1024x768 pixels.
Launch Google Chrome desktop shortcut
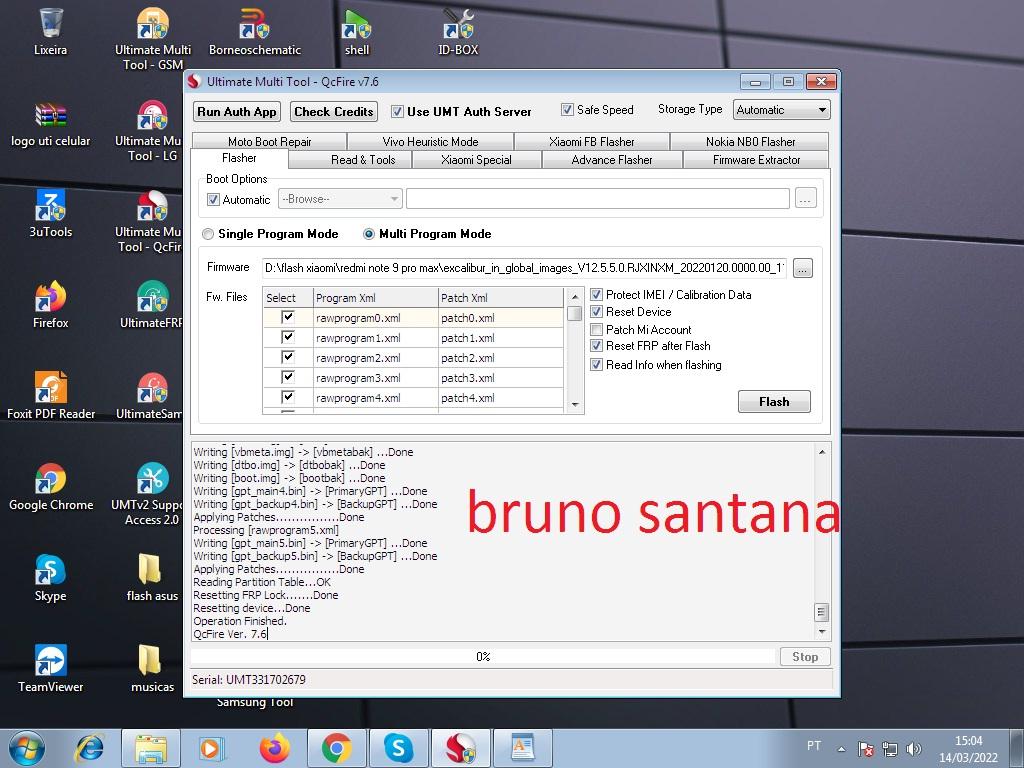tap(50, 487)
